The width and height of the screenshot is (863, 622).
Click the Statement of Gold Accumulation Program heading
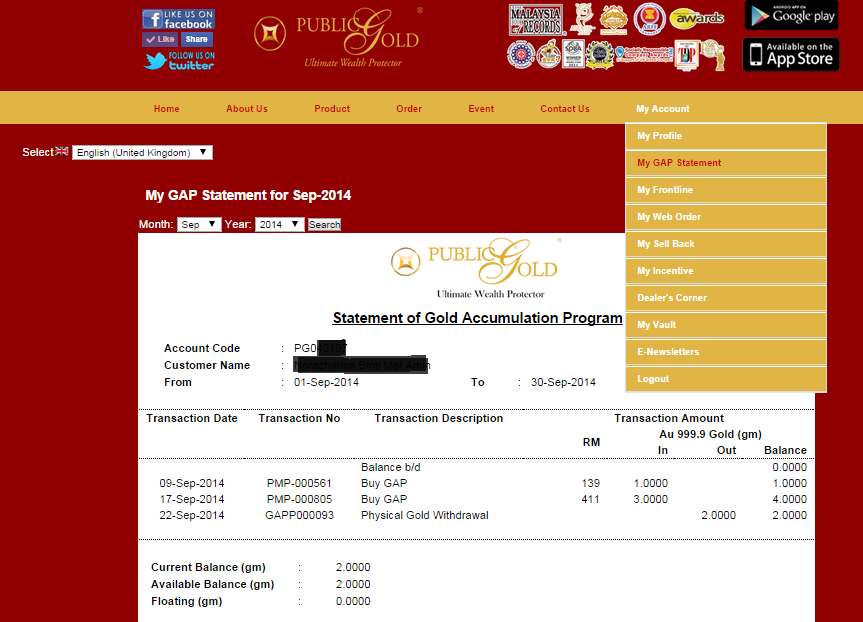click(x=477, y=318)
